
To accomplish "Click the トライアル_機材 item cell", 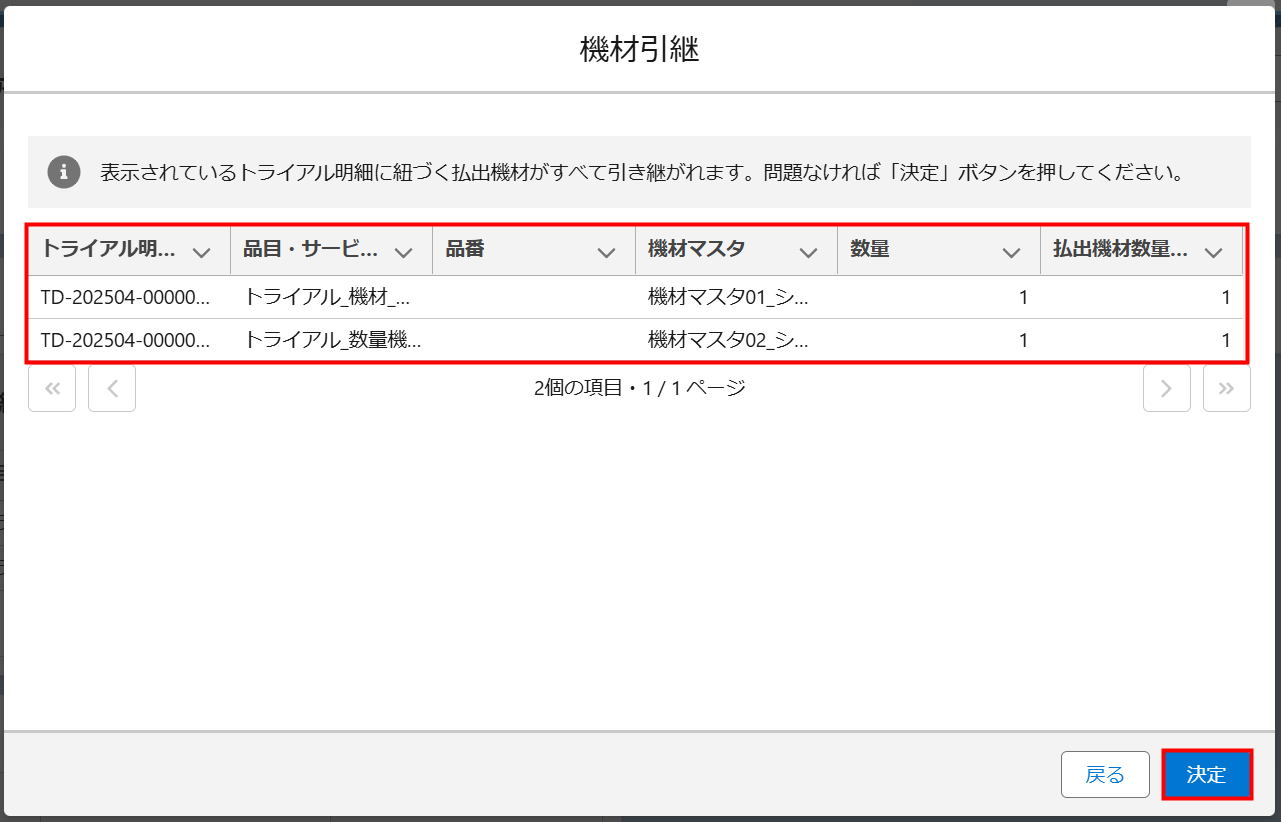I will (x=327, y=297).
